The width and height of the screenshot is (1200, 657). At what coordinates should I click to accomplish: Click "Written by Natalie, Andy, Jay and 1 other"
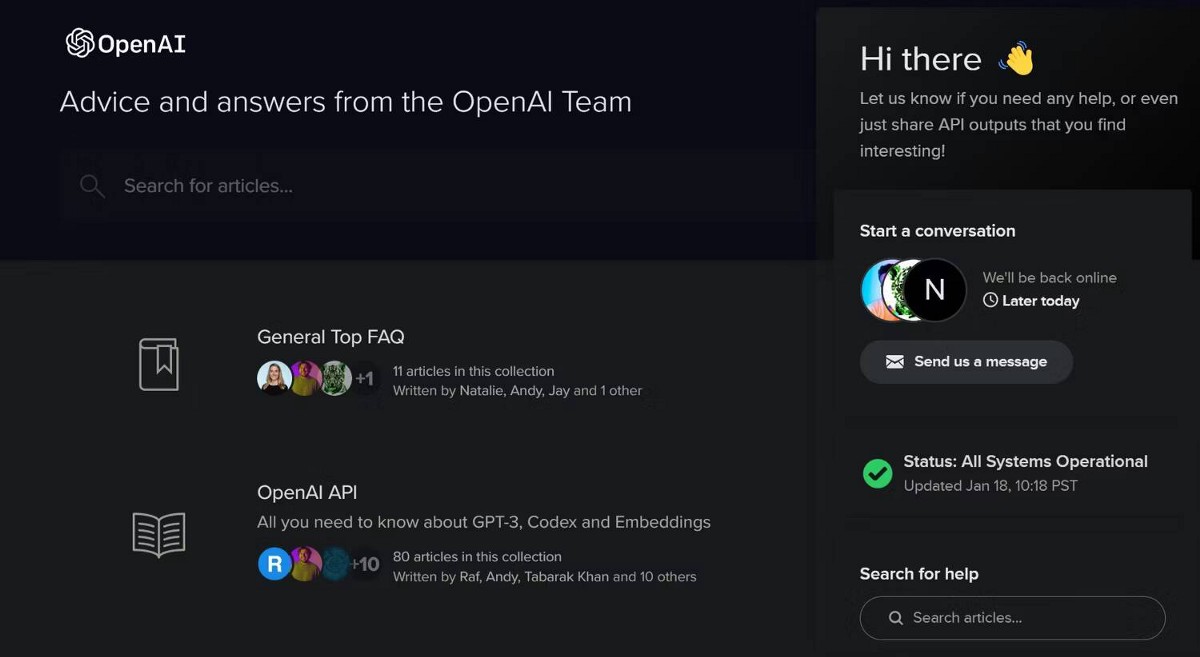point(518,390)
